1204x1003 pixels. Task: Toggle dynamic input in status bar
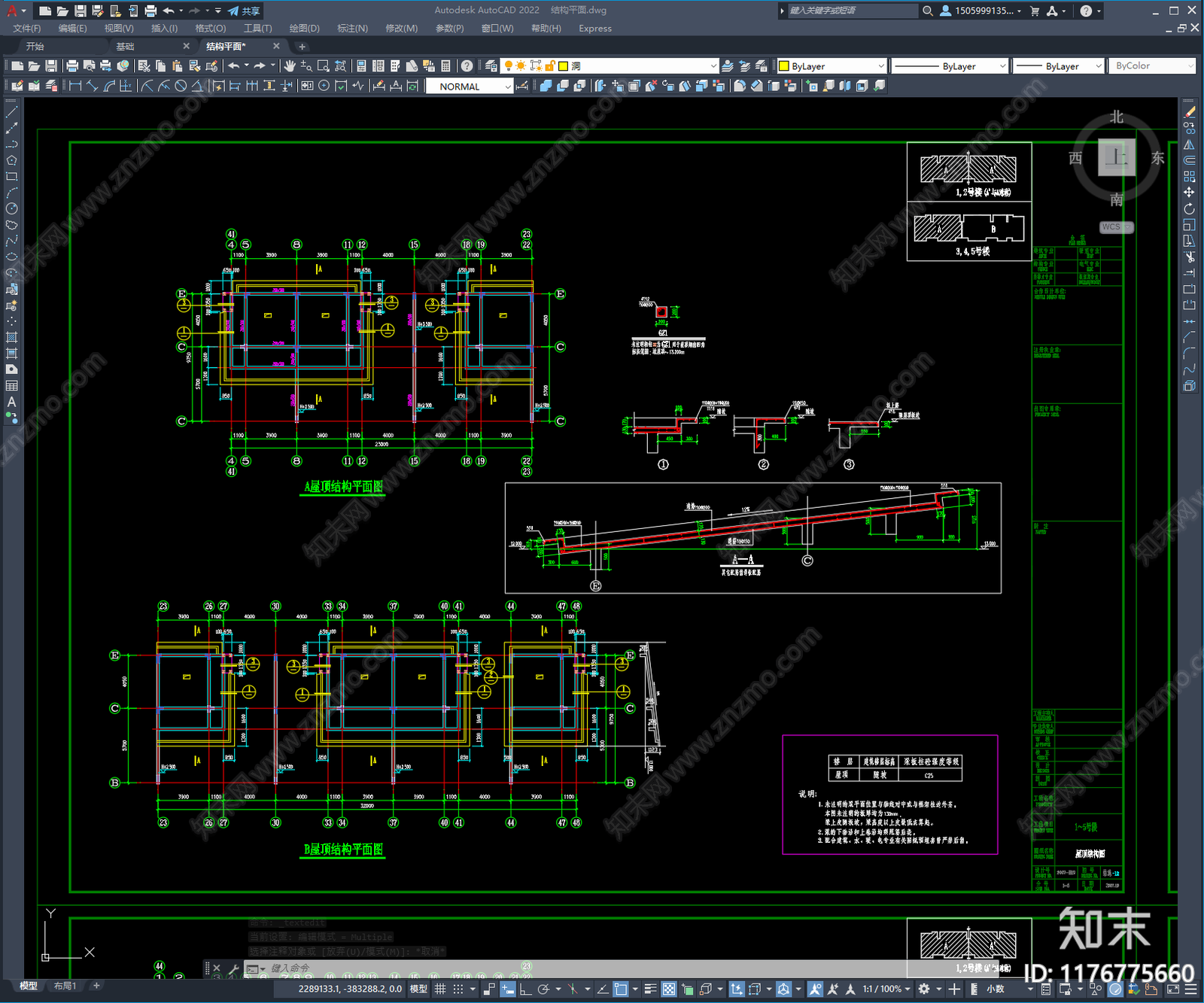click(508, 989)
